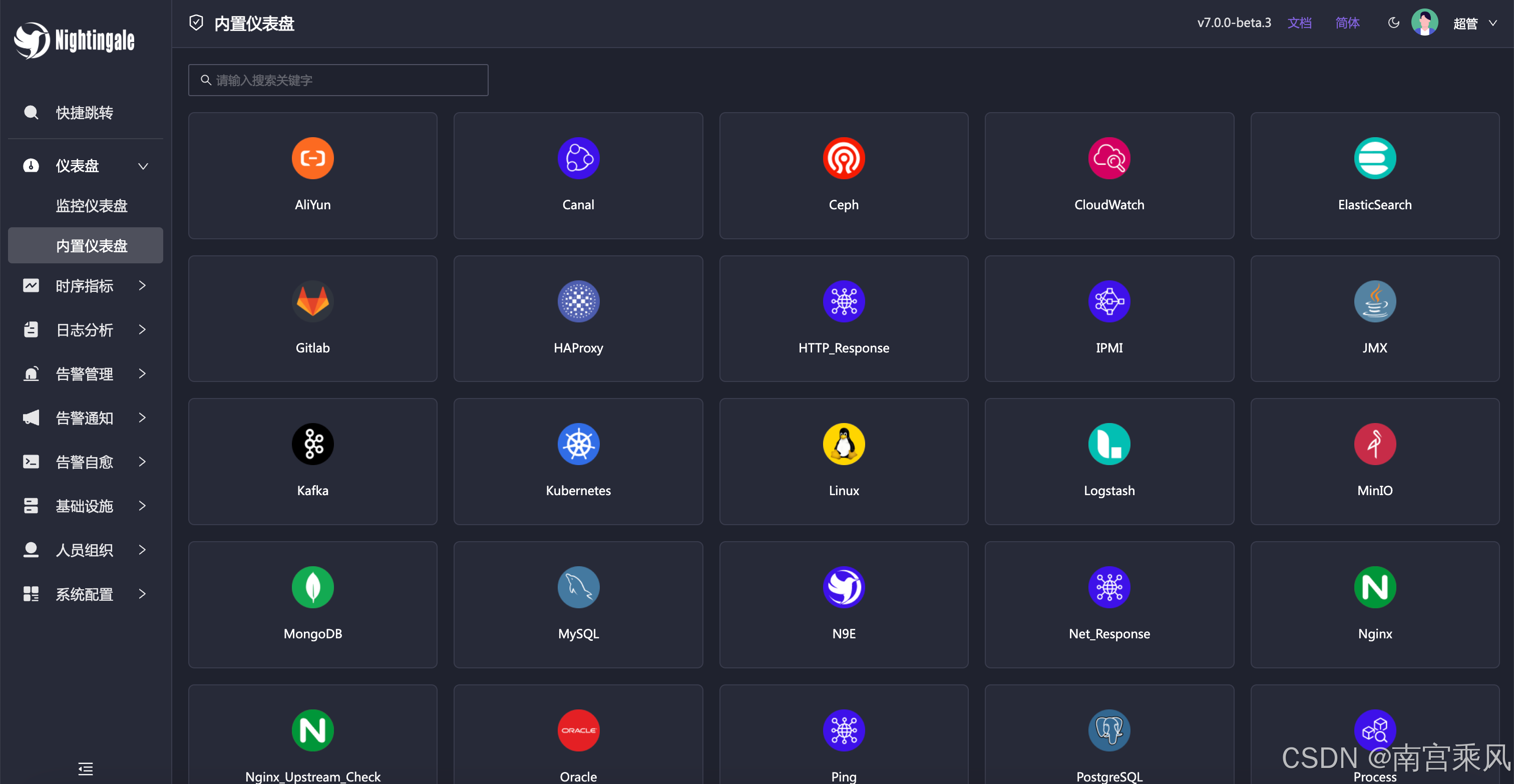The height and width of the screenshot is (784, 1514).
Task: Open the Canal dashboard icon
Action: (578, 158)
